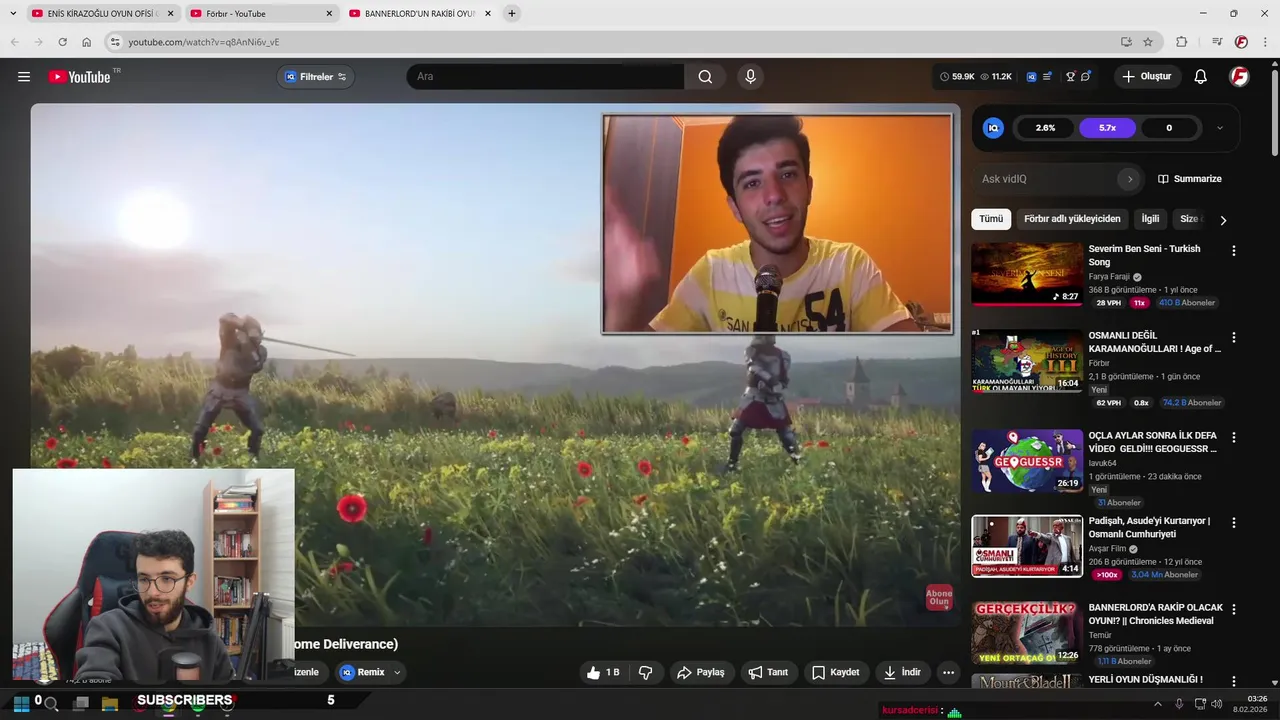Start voice search with the microphone

750,77
